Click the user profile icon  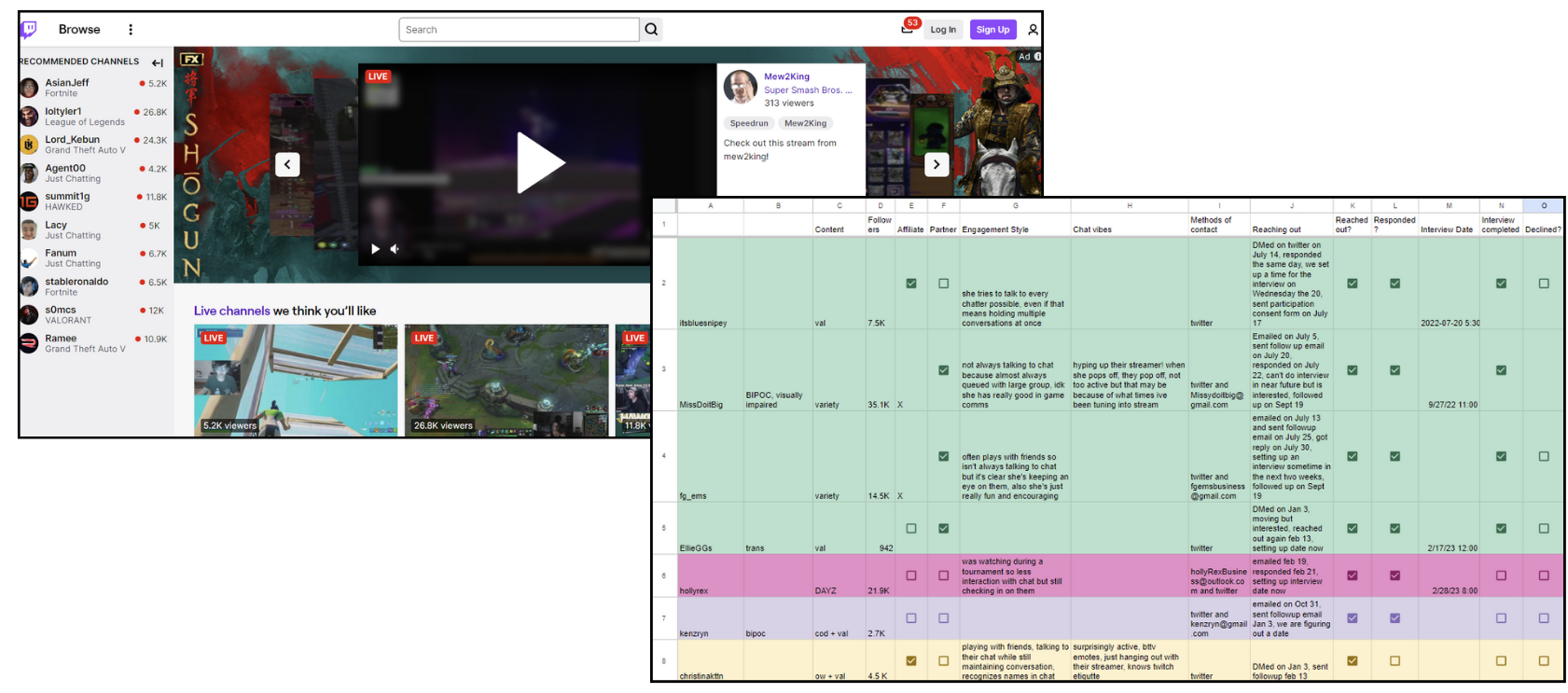coord(1033,30)
